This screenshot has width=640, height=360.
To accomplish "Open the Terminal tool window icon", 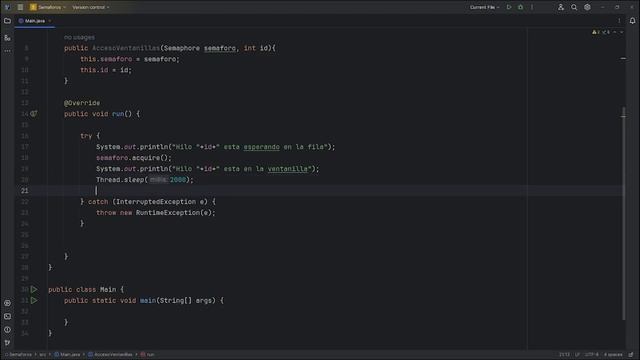I will pos(7,316).
